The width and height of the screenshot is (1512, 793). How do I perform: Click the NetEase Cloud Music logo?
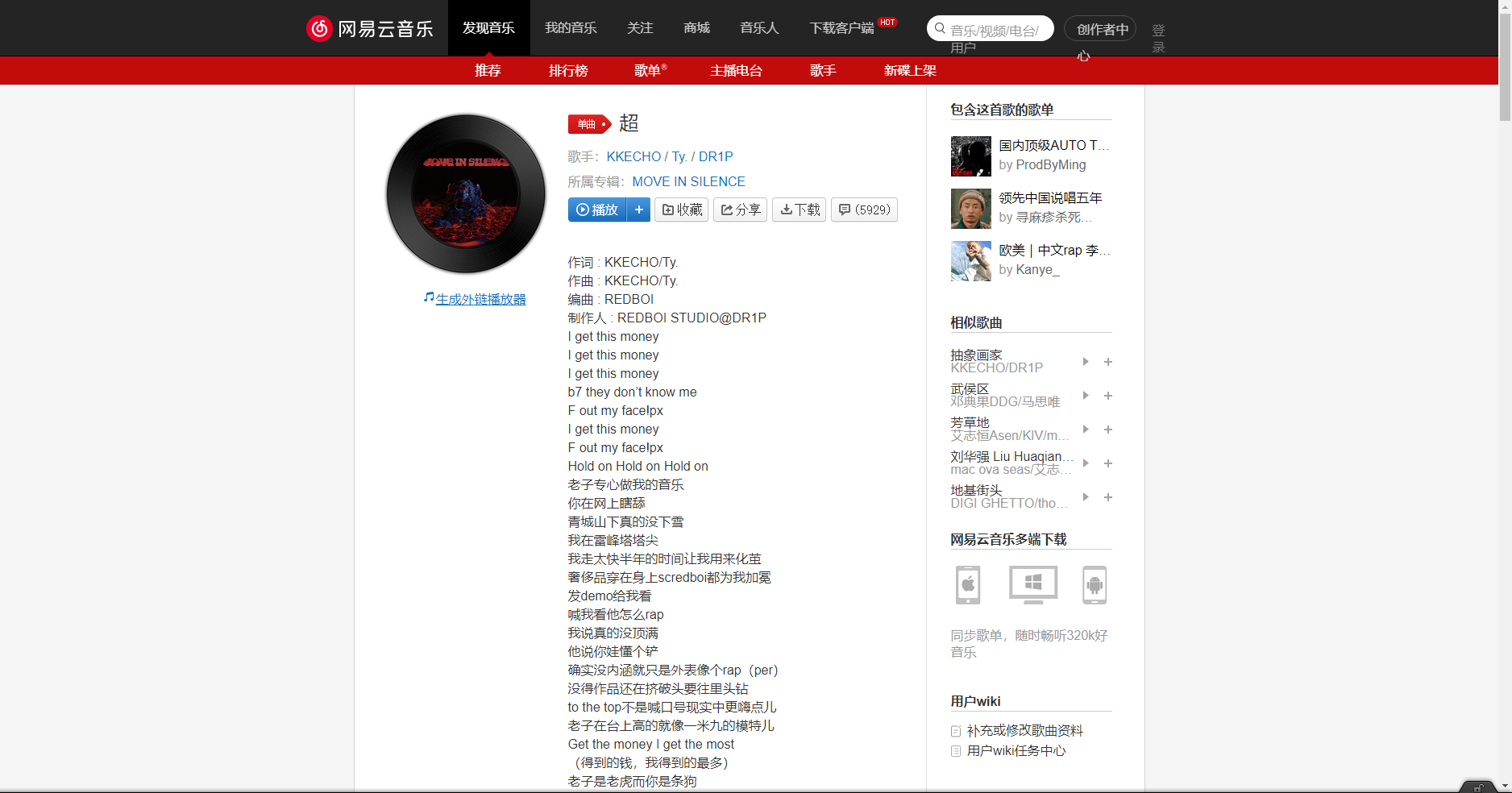pyautogui.click(x=370, y=27)
